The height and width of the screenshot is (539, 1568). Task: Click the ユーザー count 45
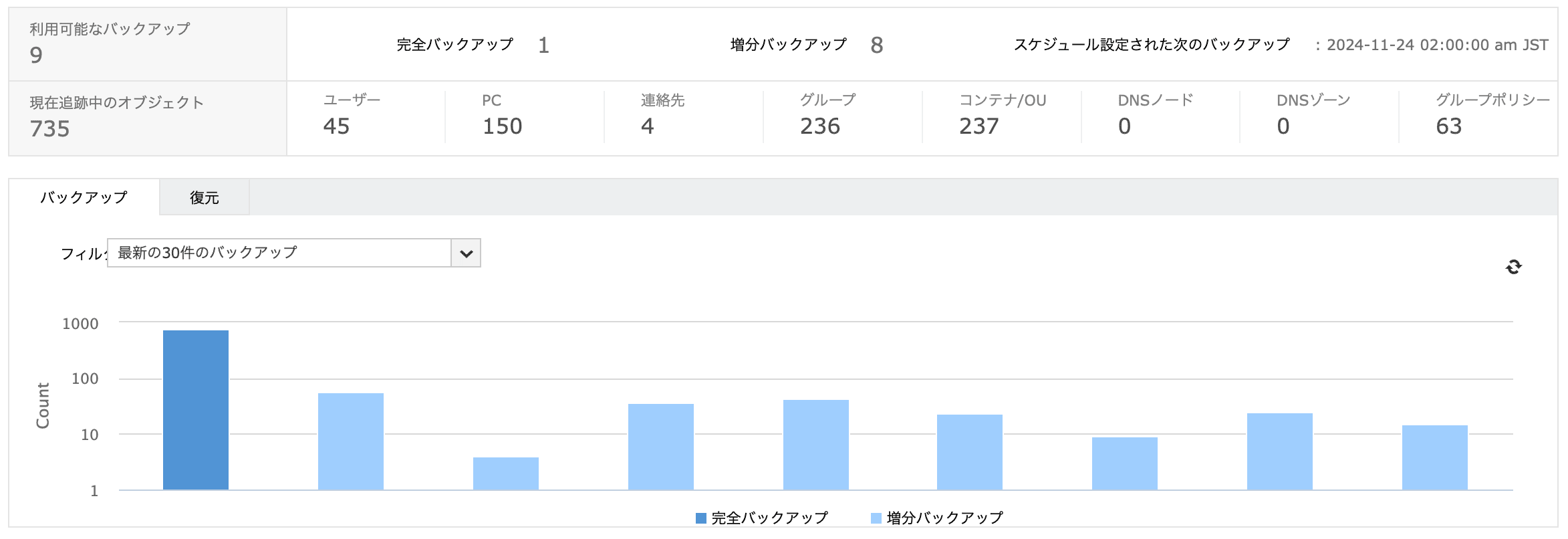tap(336, 126)
